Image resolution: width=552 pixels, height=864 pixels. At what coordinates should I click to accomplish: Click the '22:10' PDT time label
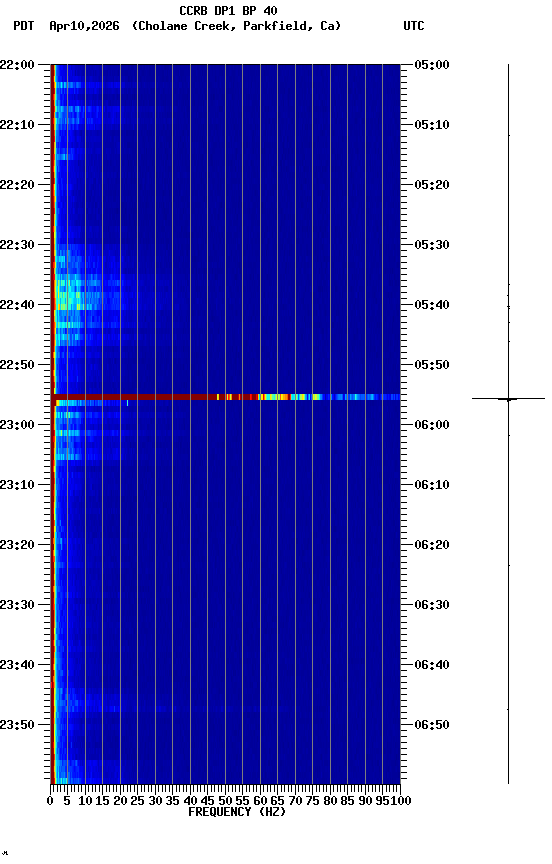tap(17, 125)
